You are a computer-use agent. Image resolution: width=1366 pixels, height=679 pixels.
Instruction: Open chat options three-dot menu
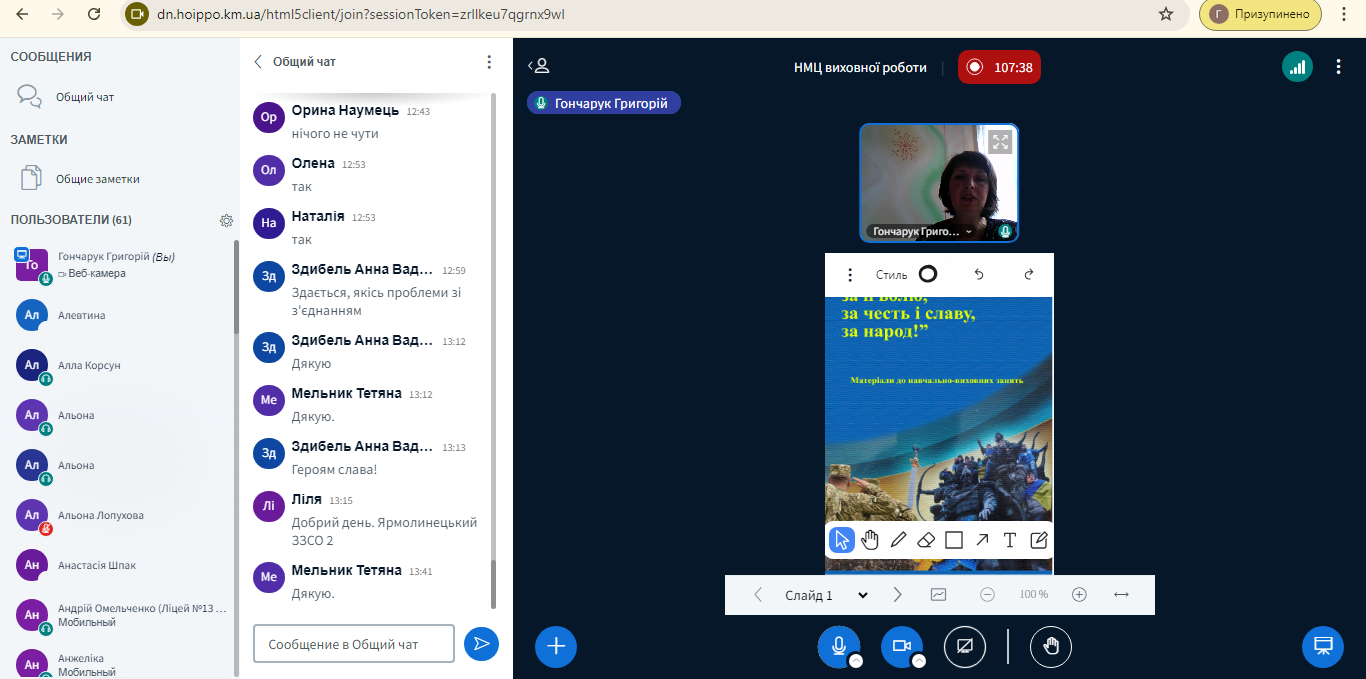(489, 62)
